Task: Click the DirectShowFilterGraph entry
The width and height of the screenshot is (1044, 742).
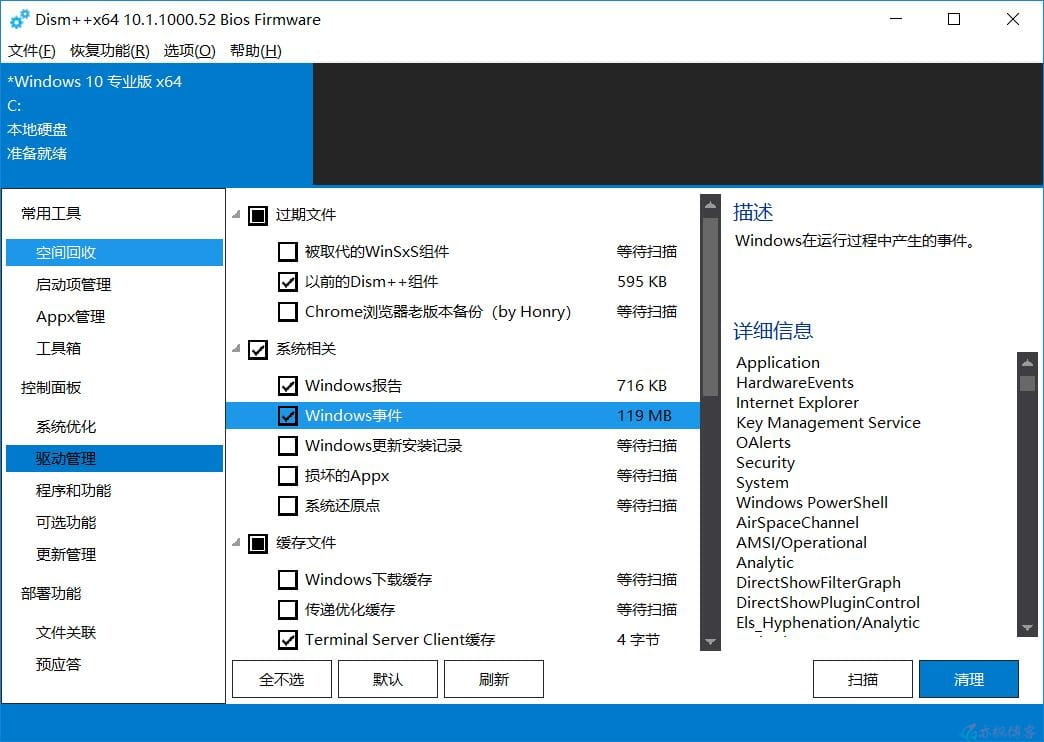Action: 818,583
